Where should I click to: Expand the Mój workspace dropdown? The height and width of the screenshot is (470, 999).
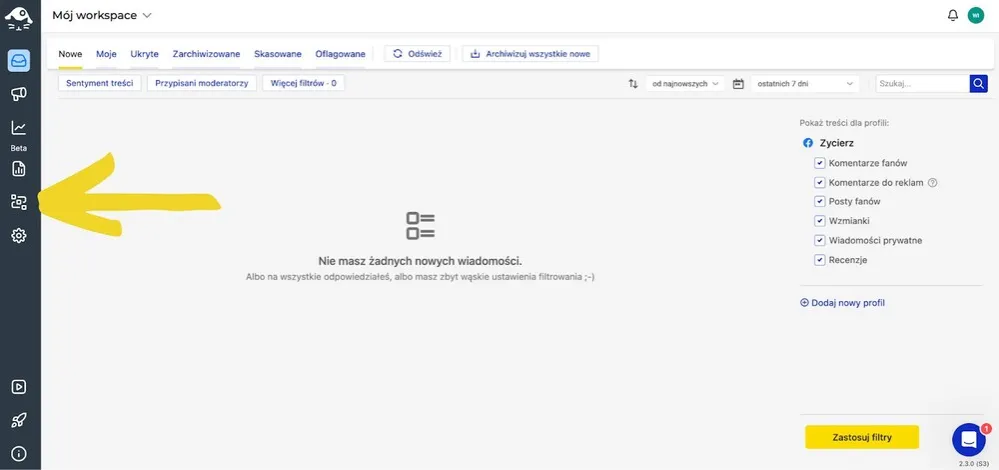[x=102, y=15]
